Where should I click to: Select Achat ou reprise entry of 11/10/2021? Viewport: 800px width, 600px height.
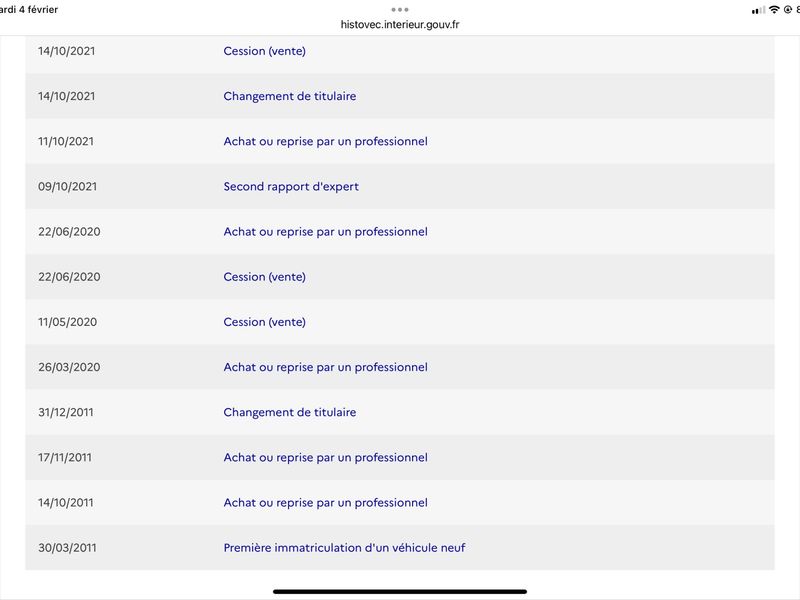pos(326,141)
